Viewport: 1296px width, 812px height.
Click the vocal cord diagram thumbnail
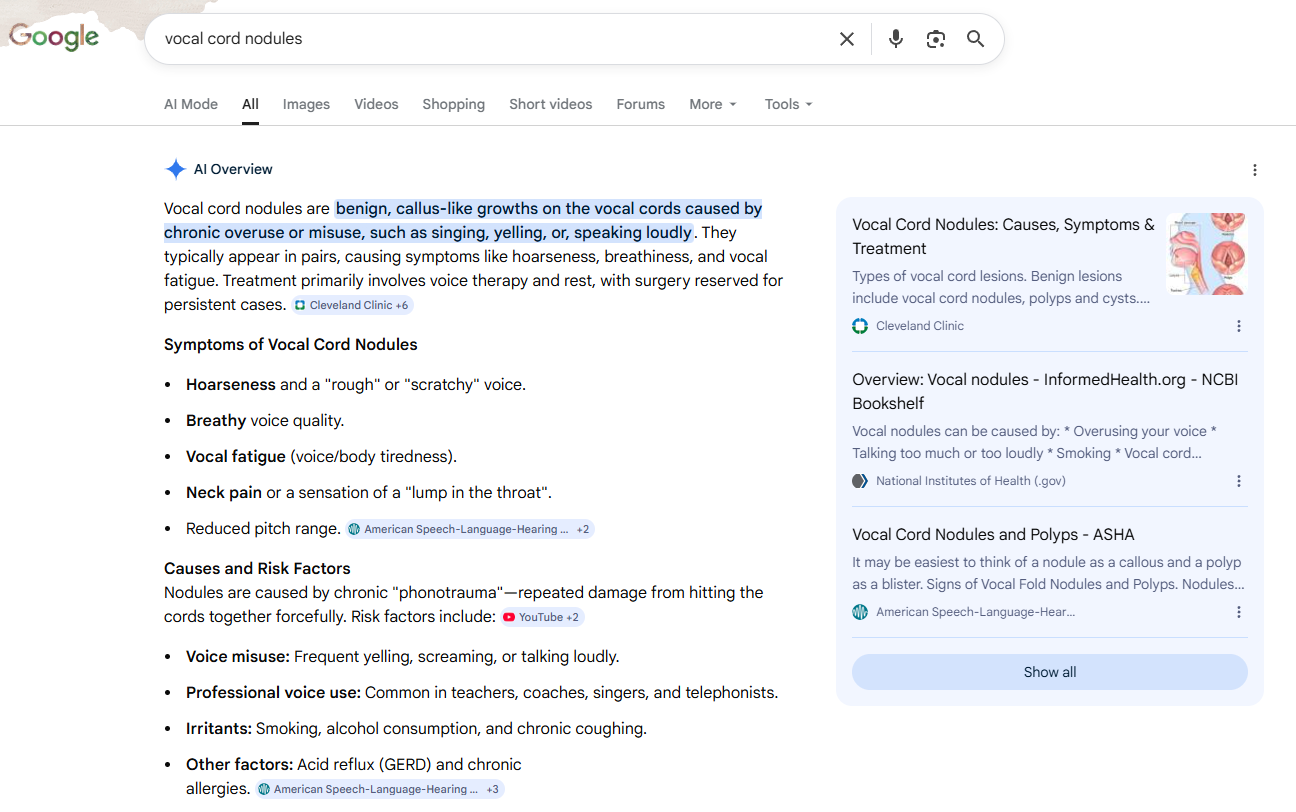coord(1207,254)
